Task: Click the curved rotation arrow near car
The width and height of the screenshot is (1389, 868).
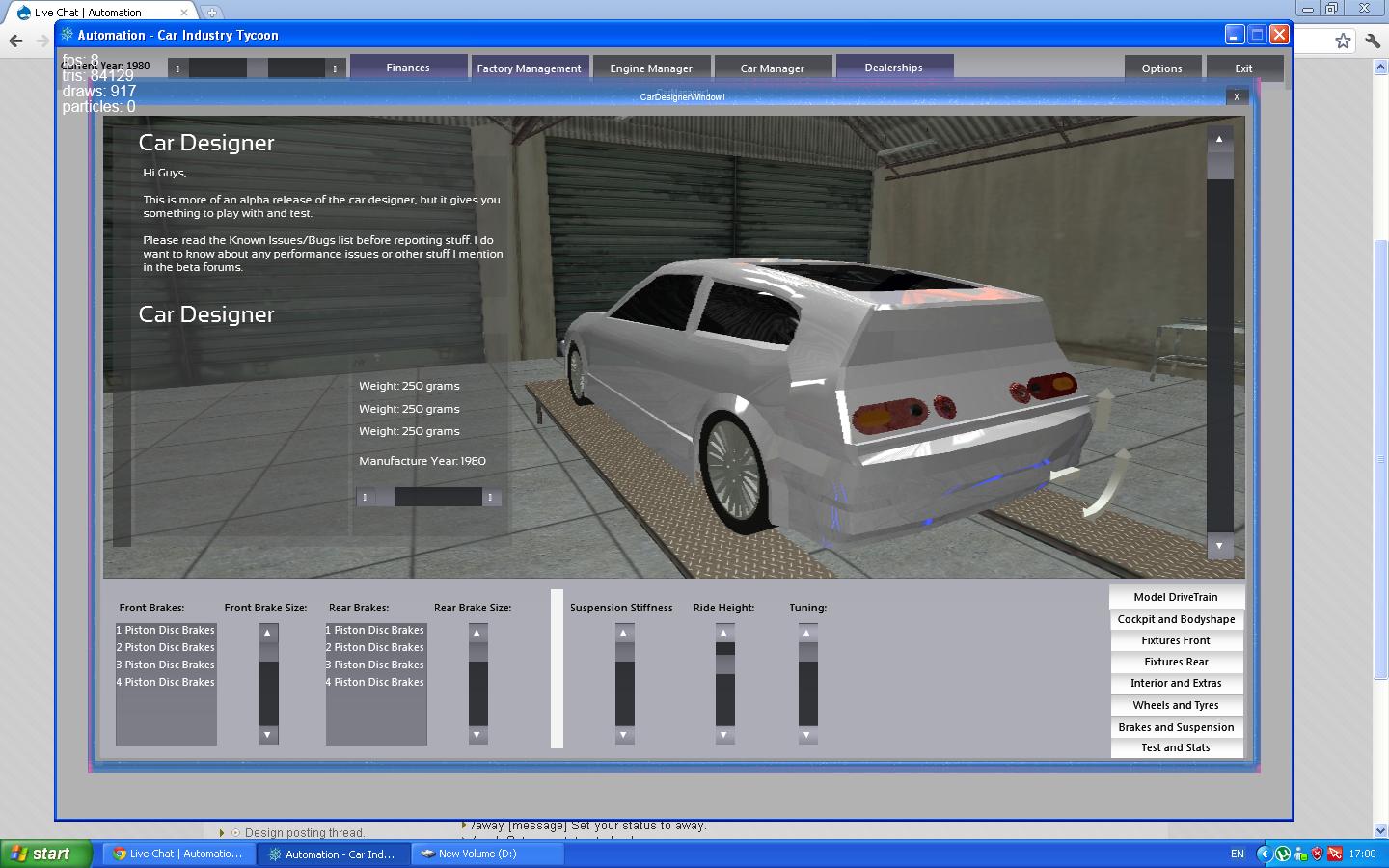Action: 1107,484
